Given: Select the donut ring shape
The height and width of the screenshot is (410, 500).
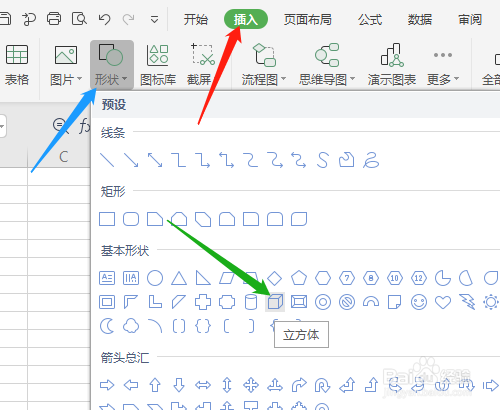Looking at the screenshot, I should click(323, 302).
